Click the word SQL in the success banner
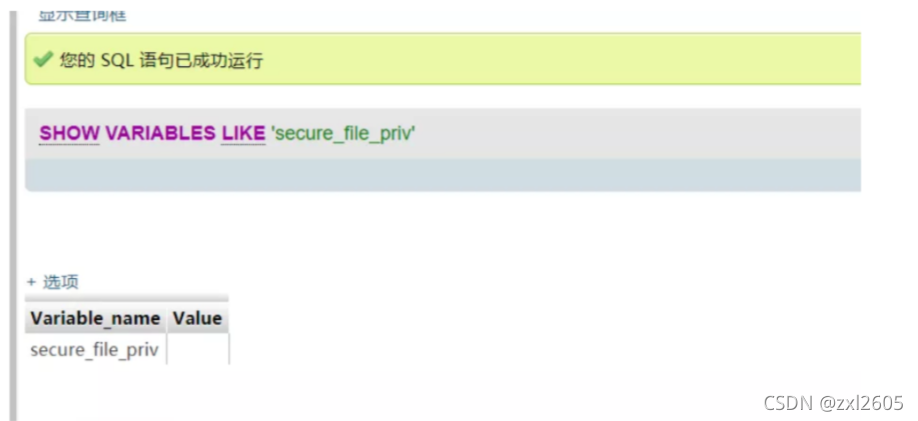Image resolution: width=918 pixels, height=421 pixels. [x=117, y=60]
